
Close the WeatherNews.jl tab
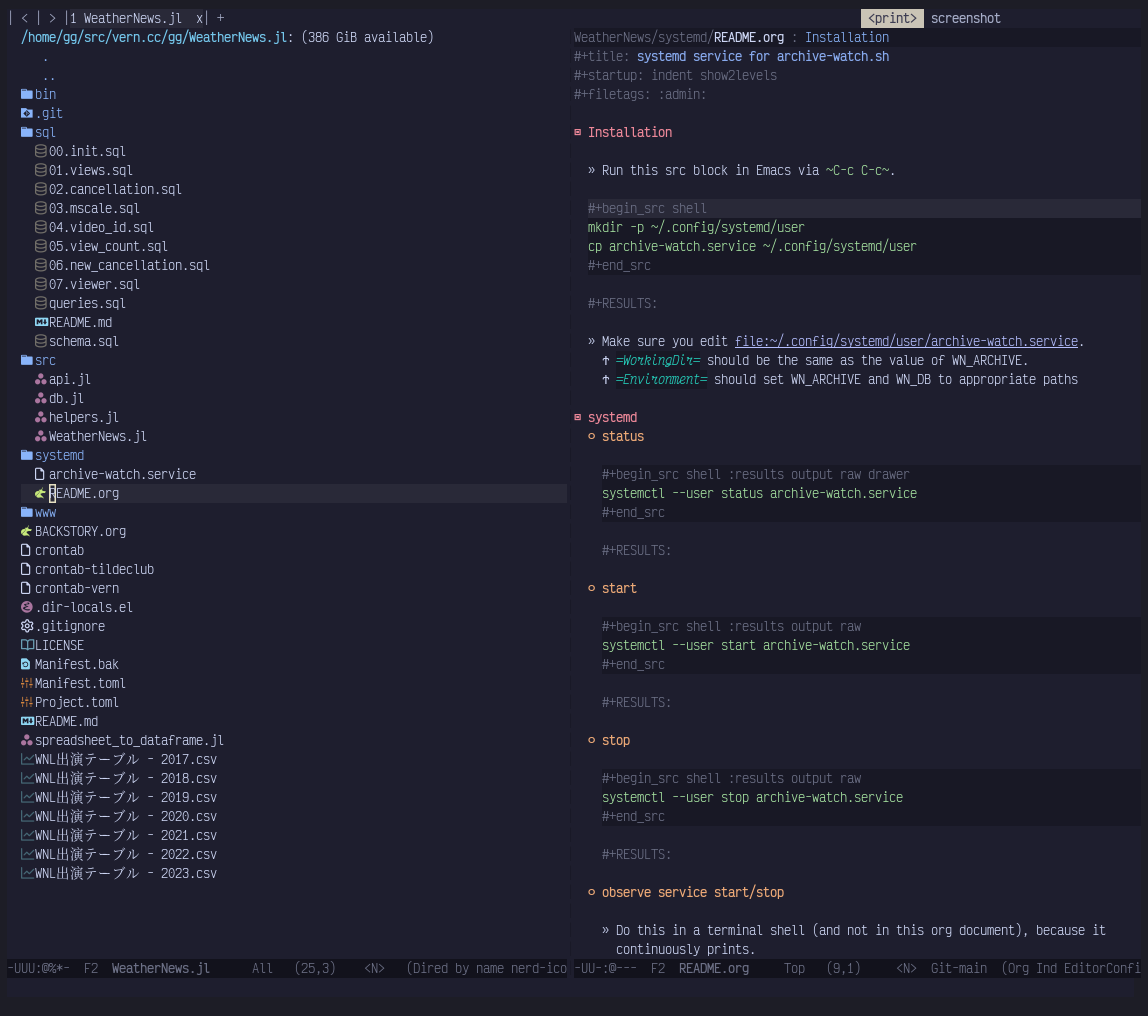pyautogui.click(x=199, y=18)
